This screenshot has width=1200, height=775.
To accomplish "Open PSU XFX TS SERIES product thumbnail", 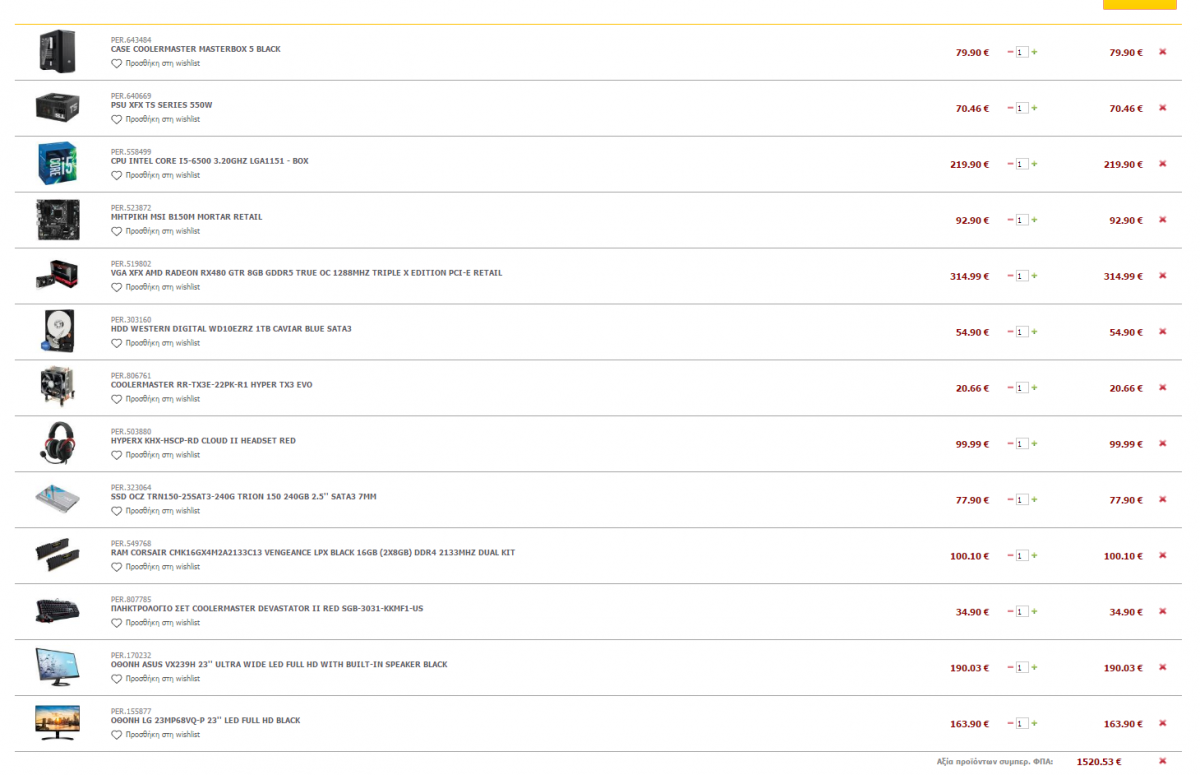I will coord(57,108).
